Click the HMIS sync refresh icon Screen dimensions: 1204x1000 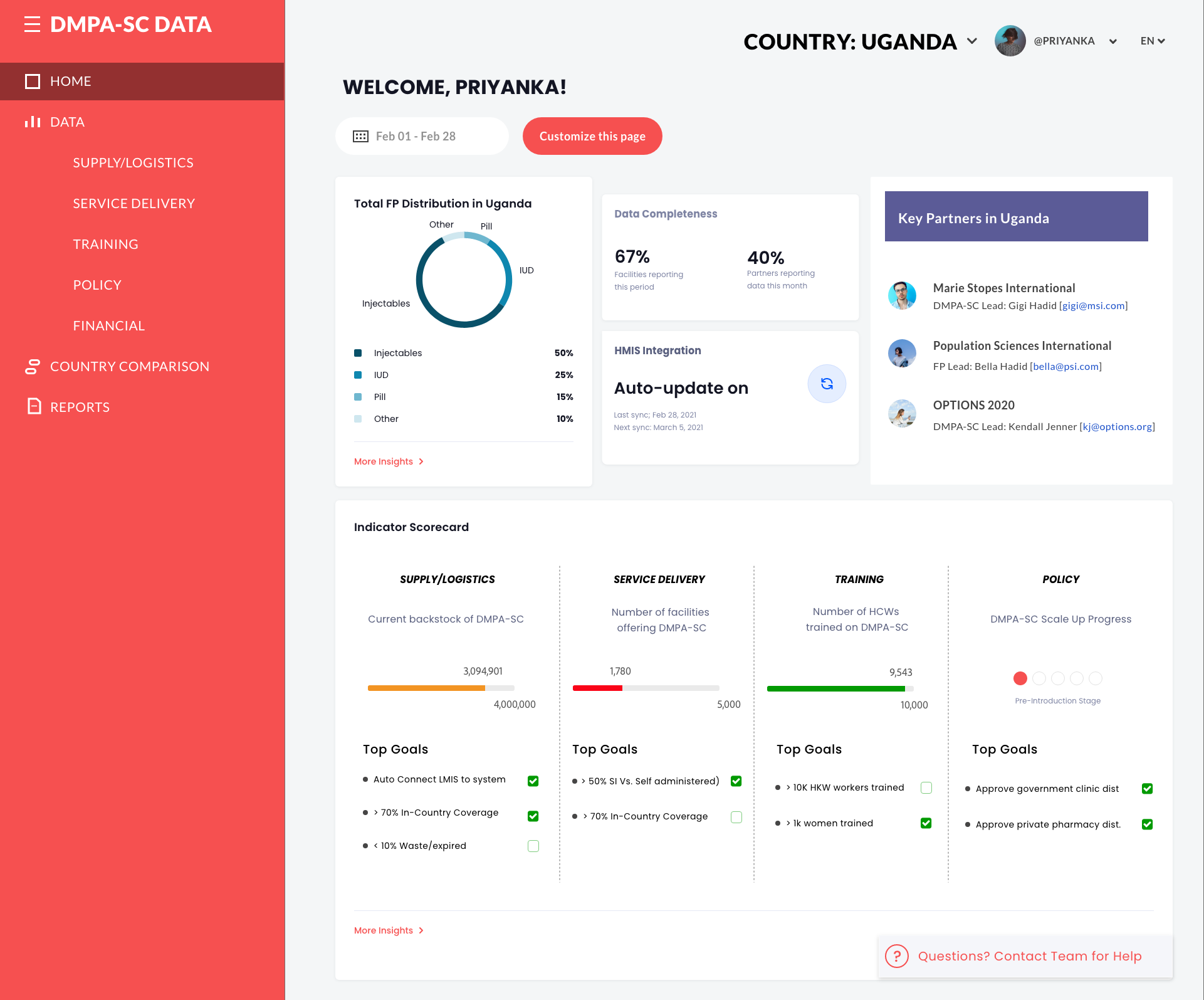click(827, 384)
